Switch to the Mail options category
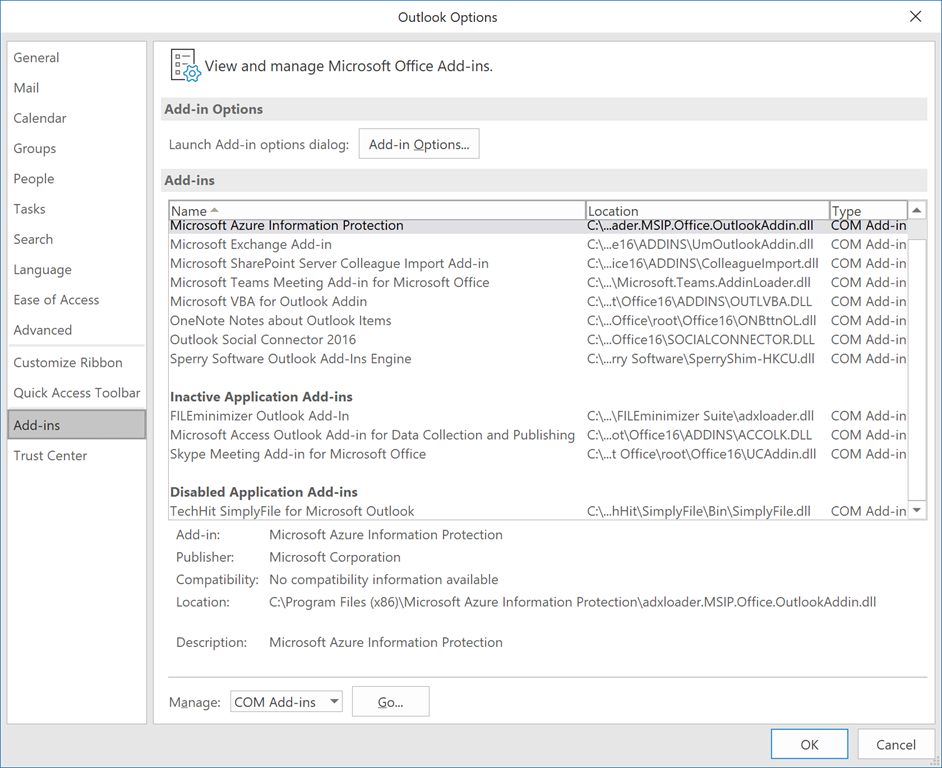The width and height of the screenshot is (942, 768). (x=27, y=88)
